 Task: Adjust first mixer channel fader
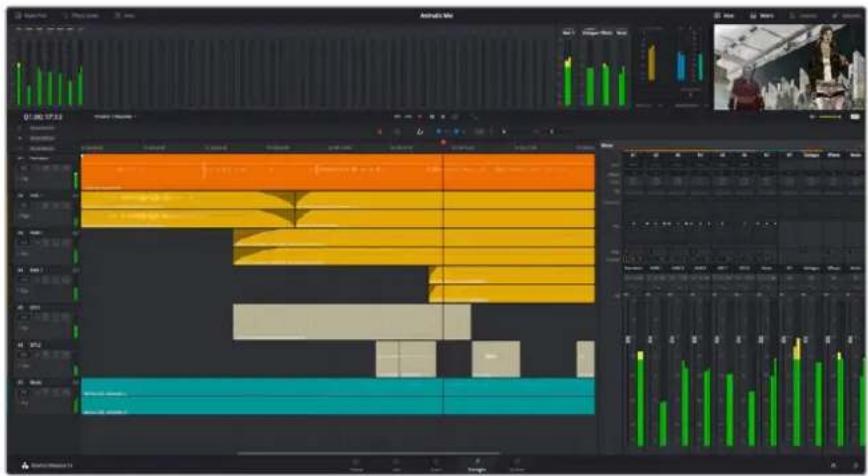coord(628,339)
